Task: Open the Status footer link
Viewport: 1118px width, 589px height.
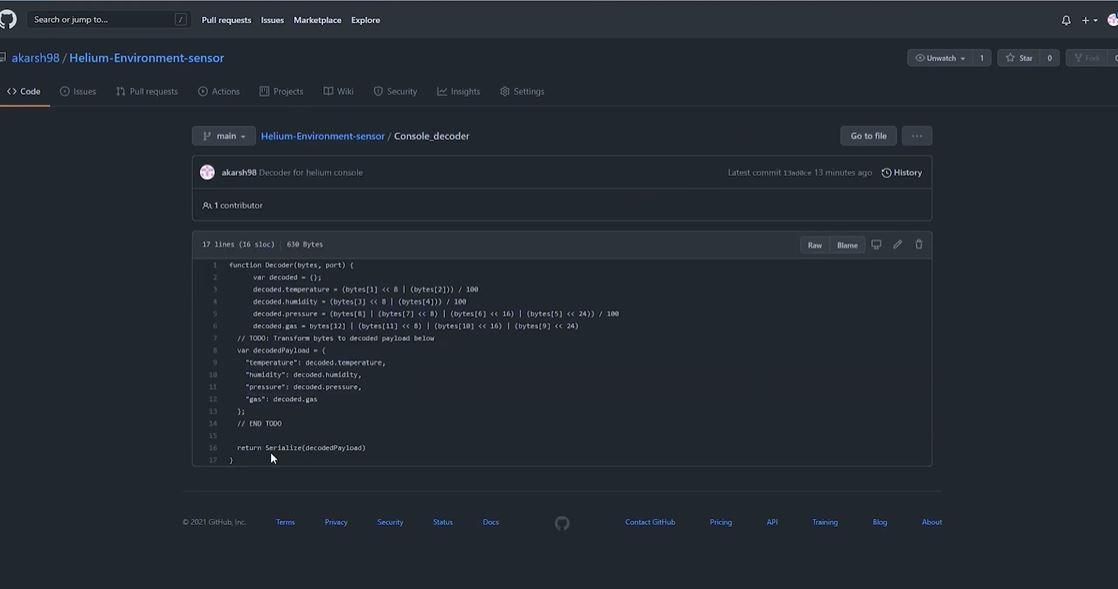Action: [x=443, y=522]
